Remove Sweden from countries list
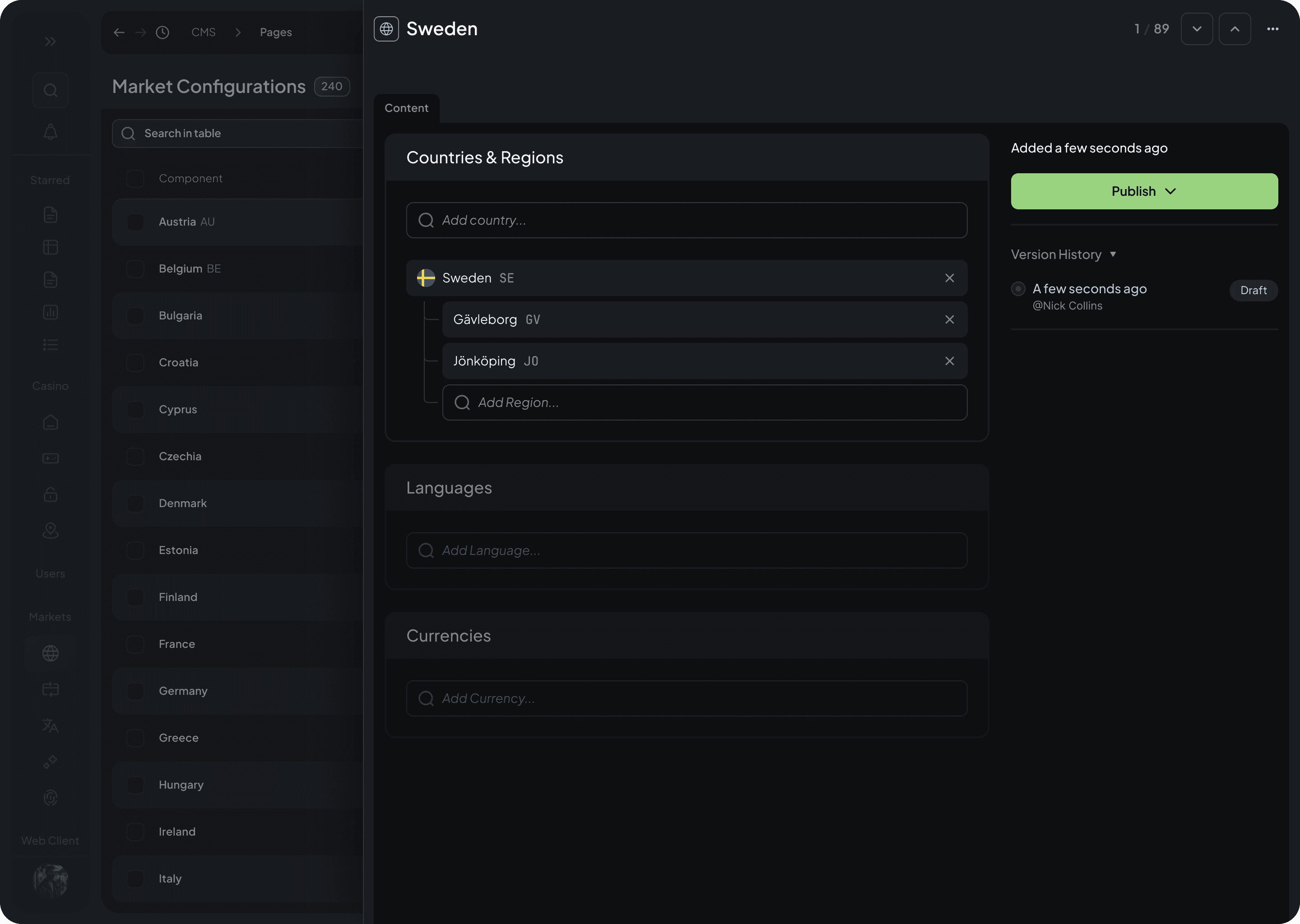The width and height of the screenshot is (1300, 924). [949, 278]
